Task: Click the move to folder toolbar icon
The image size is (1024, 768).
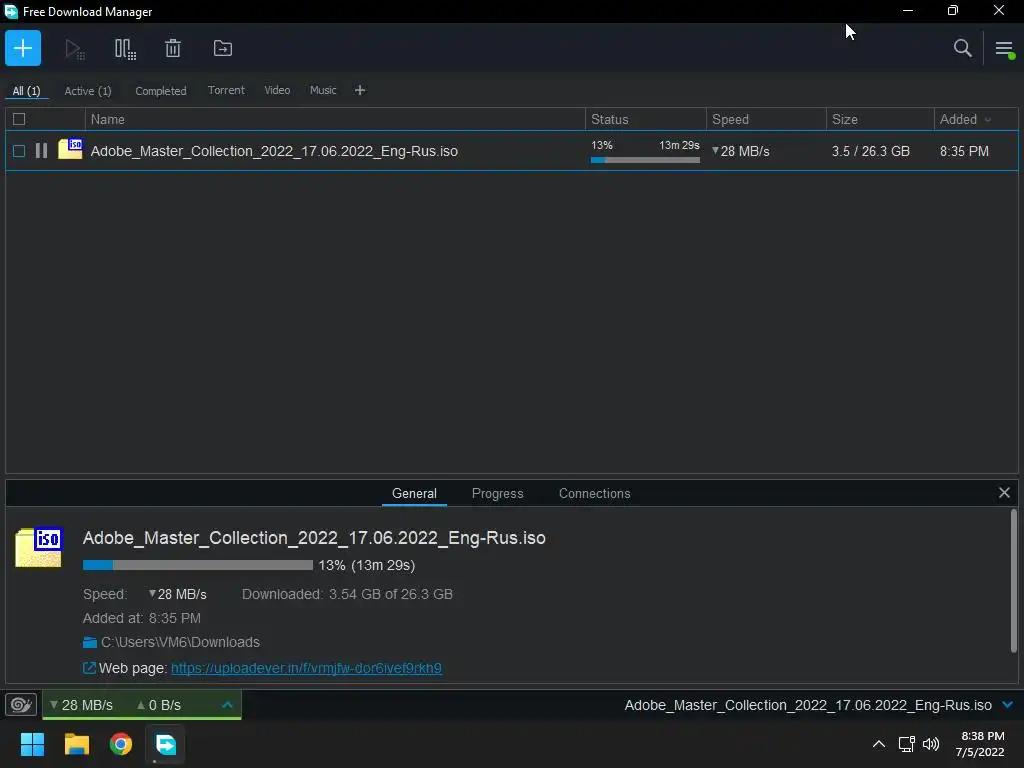Action: coord(223,48)
